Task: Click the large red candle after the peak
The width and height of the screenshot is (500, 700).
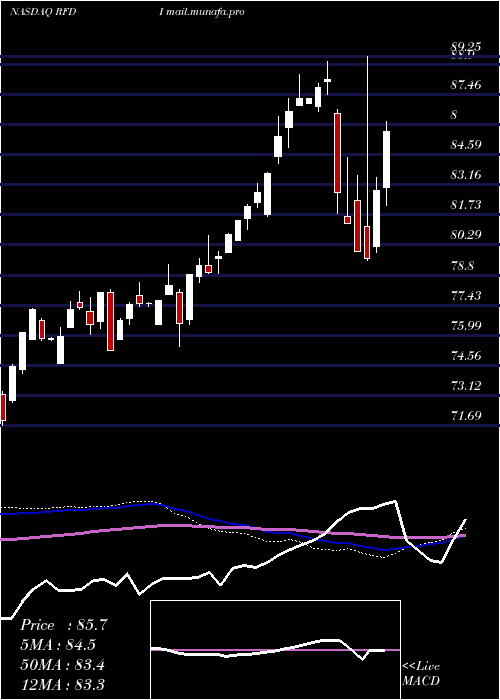Action: click(338, 153)
